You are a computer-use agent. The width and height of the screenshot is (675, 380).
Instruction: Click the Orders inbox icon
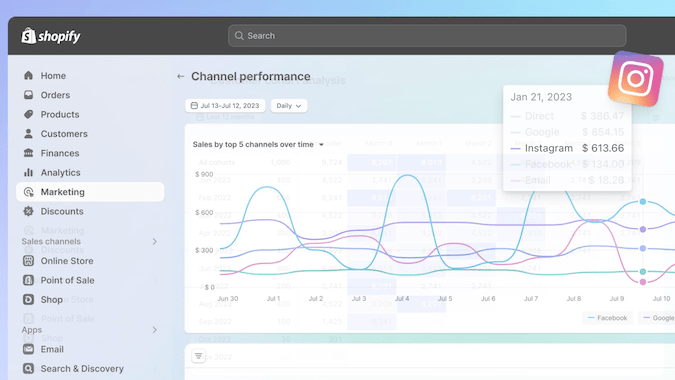point(28,95)
